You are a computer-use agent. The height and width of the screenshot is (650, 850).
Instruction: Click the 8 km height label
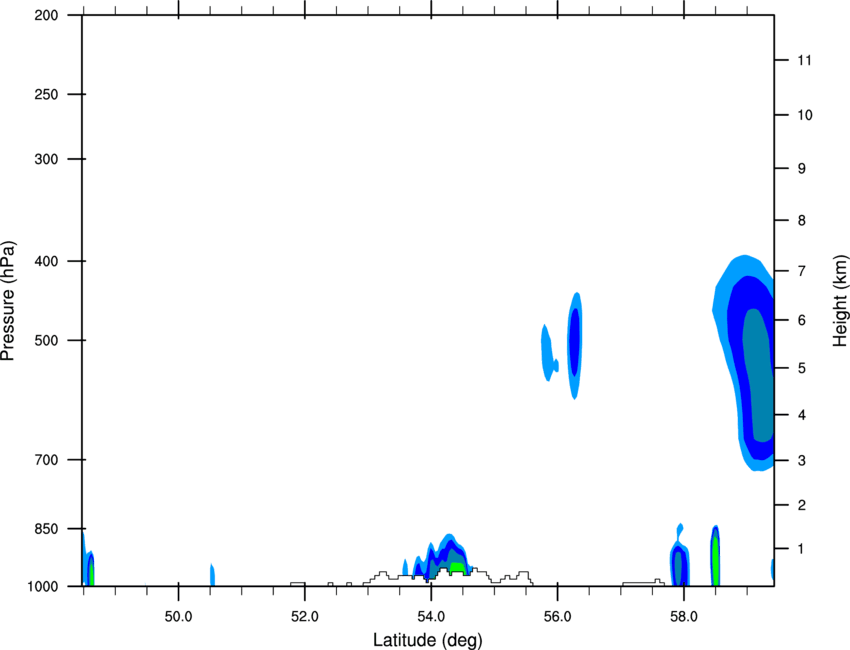pyautogui.click(x=802, y=221)
